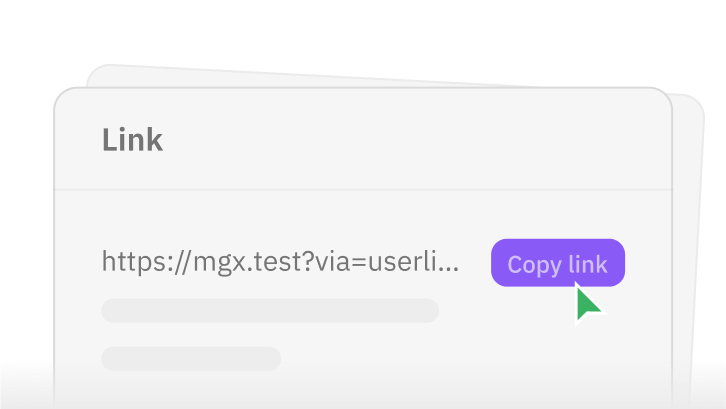Click the white tip of the green pointer
Screen dimensions: 726x409
tap(576, 283)
